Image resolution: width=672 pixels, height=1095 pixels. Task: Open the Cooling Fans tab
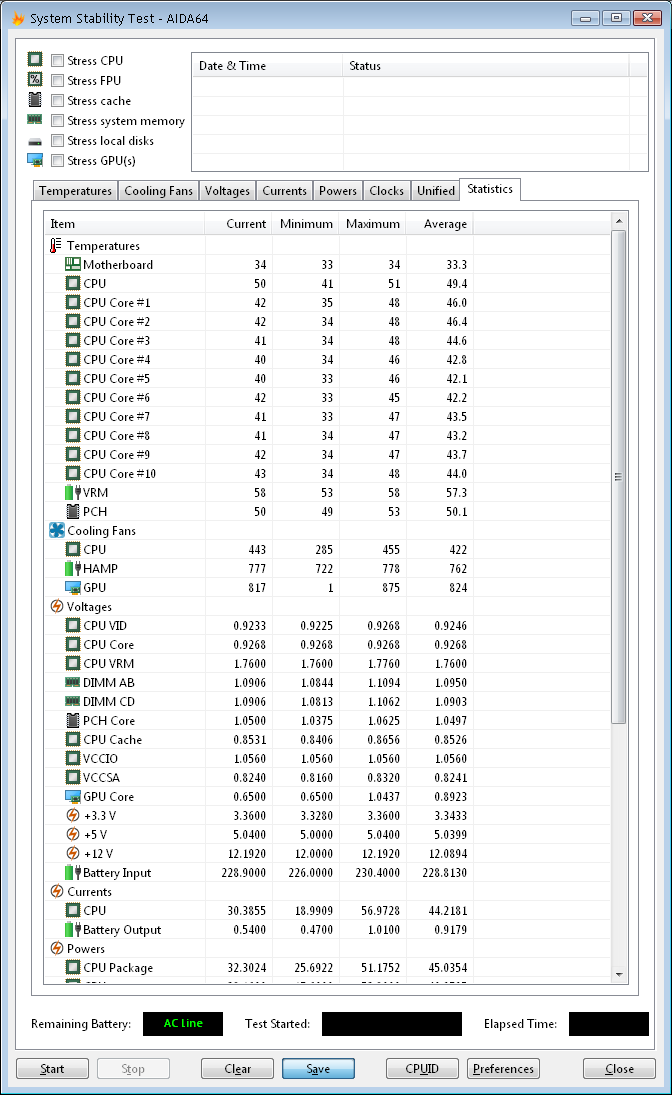click(x=159, y=191)
